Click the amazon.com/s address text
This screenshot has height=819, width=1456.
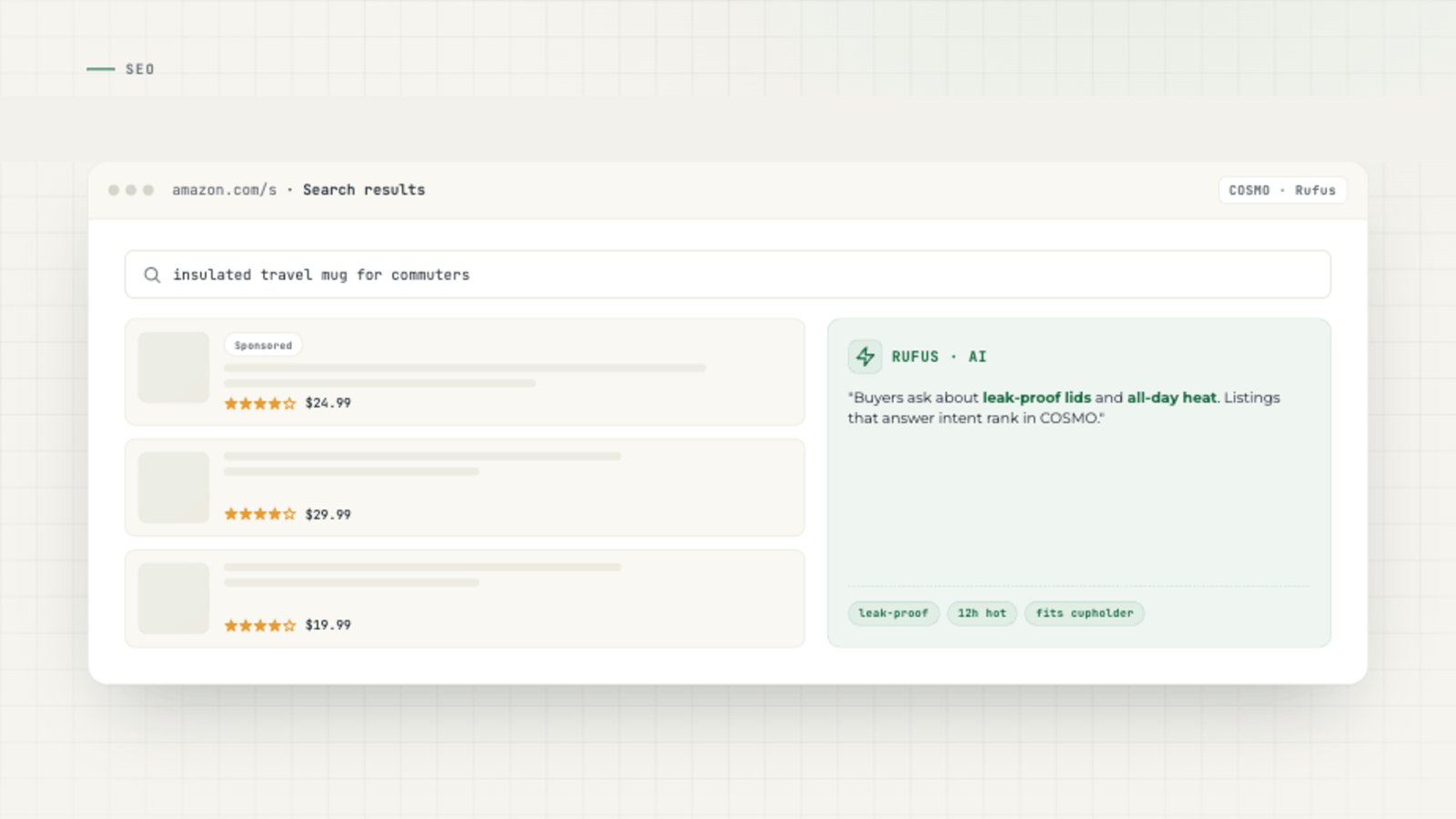pos(225,189)
